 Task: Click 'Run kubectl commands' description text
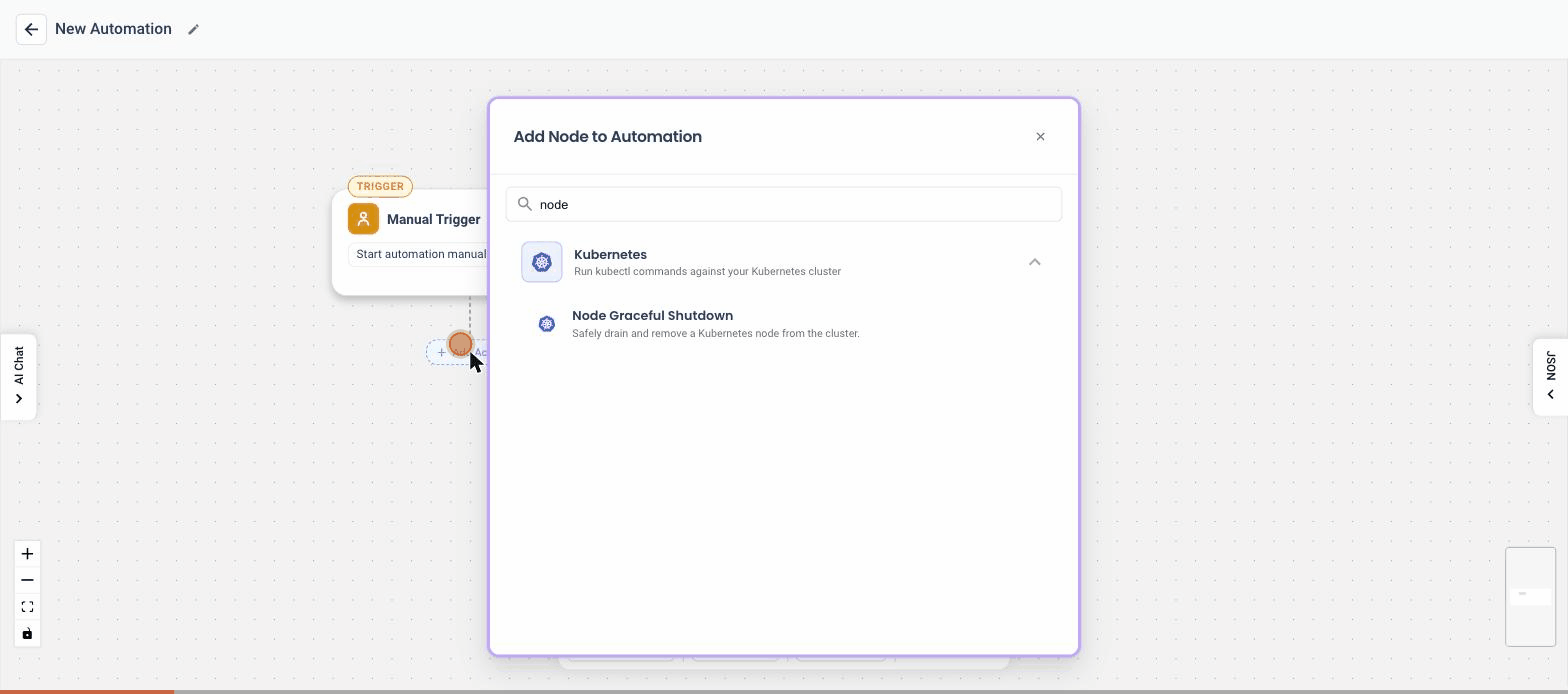coord(707,271)
